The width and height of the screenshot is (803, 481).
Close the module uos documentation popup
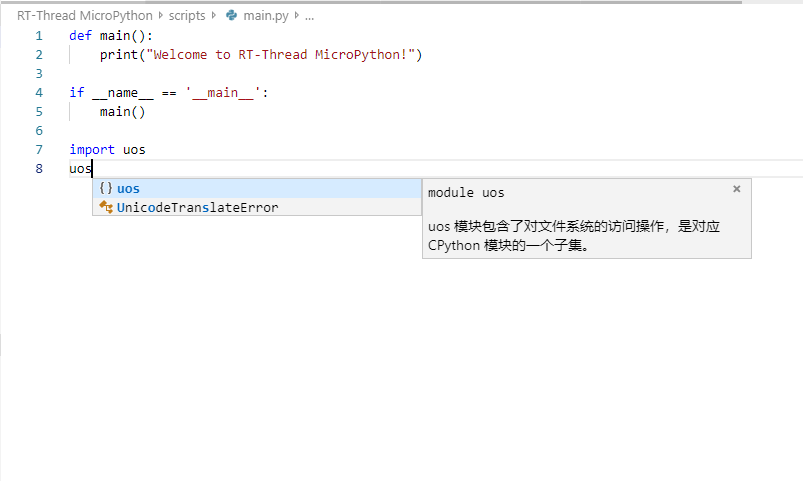point(737,189)
